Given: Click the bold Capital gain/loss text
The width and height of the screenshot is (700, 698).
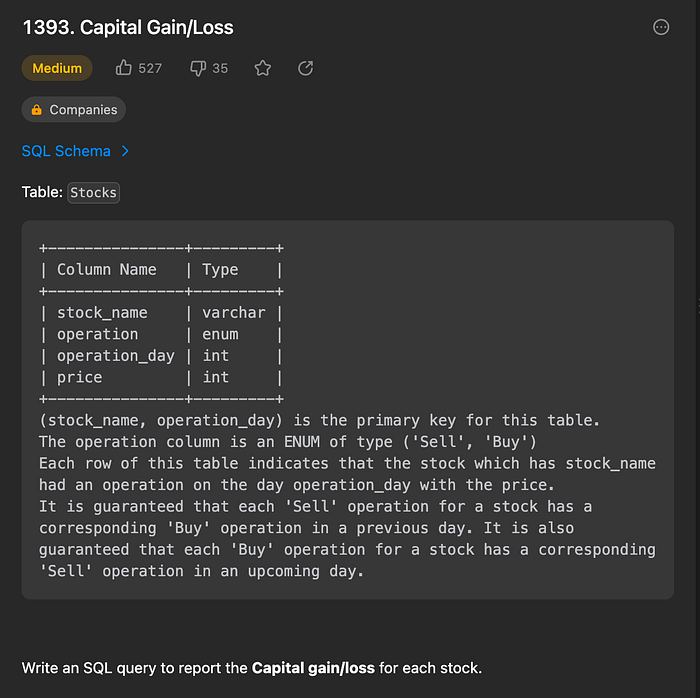Looking at the screenshot, I should 313,668.
